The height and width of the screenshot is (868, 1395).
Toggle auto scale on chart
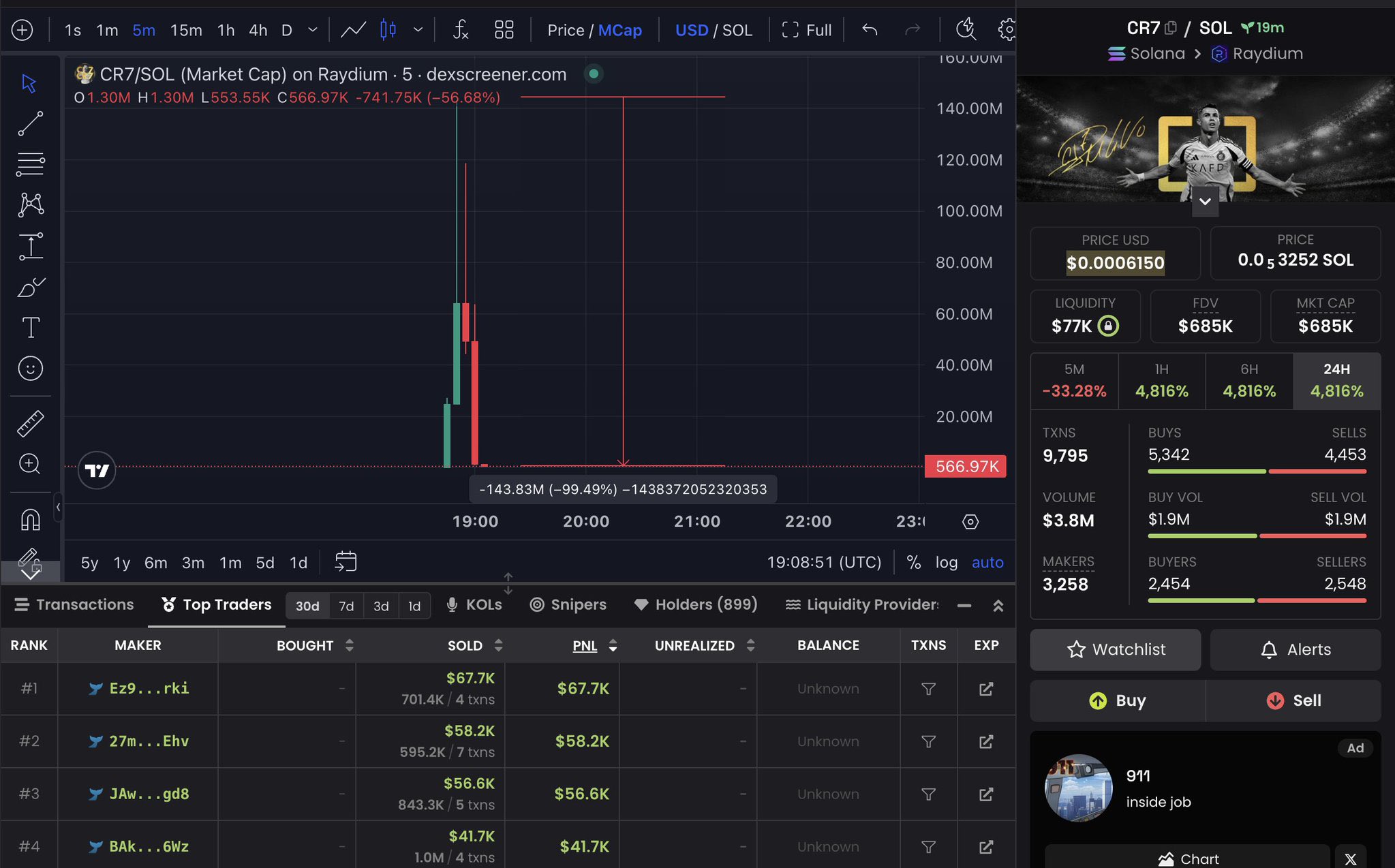tap(987, 563)
